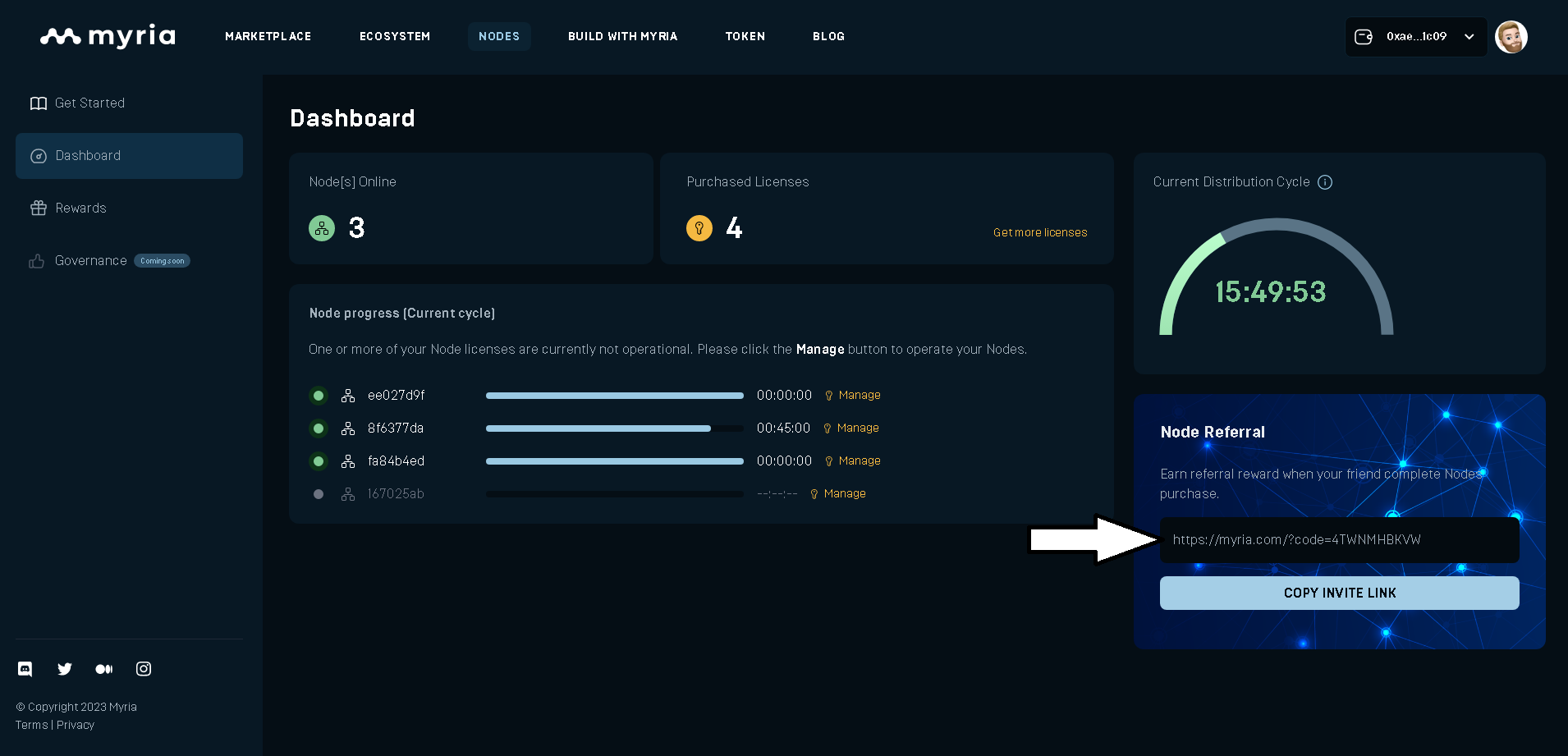Viewport: 1568px width, 756px height.
Task: Click the Get Started book icon
Action: (x=39, y=103)
